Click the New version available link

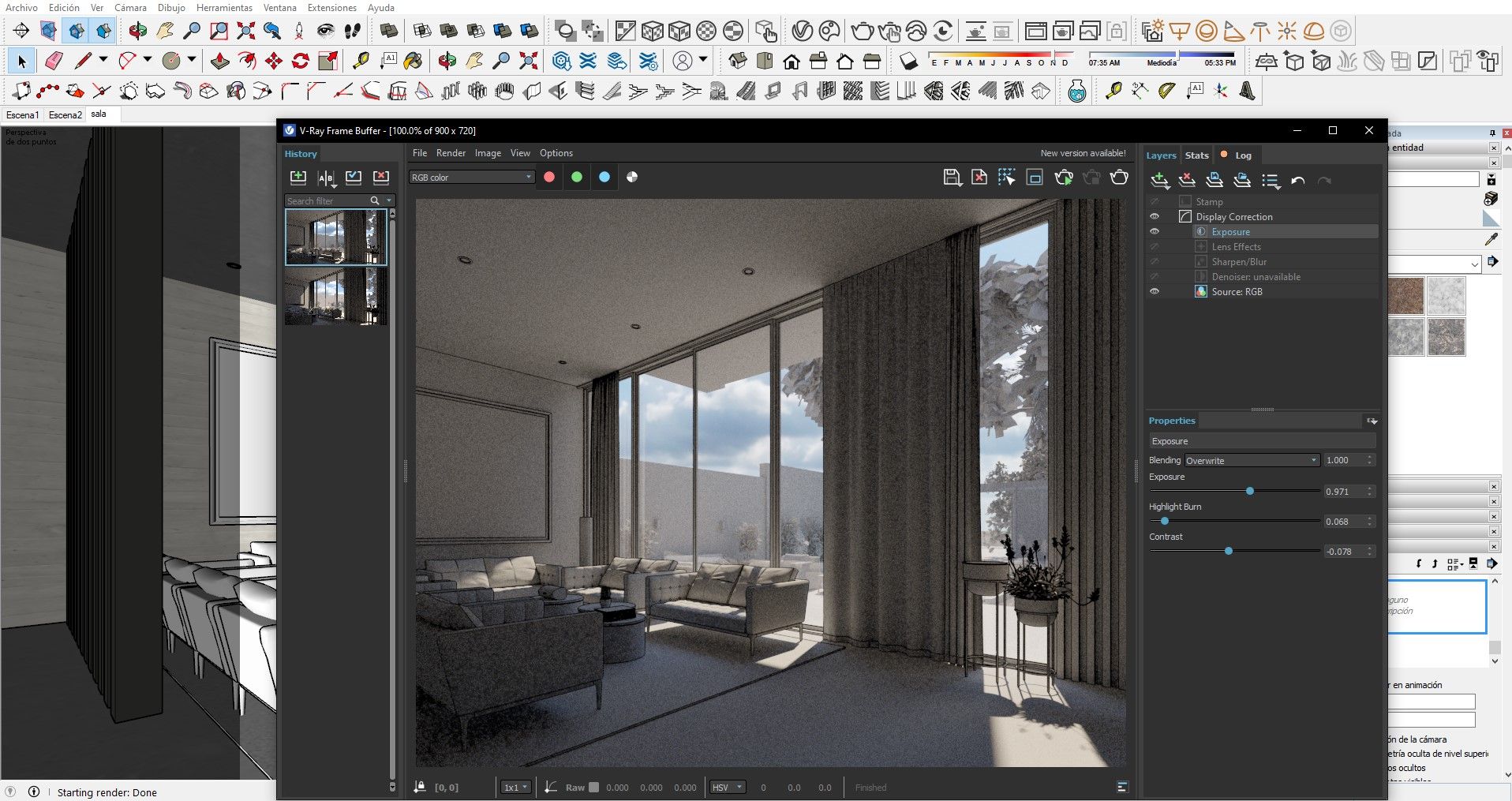[x=1083, y=153]
